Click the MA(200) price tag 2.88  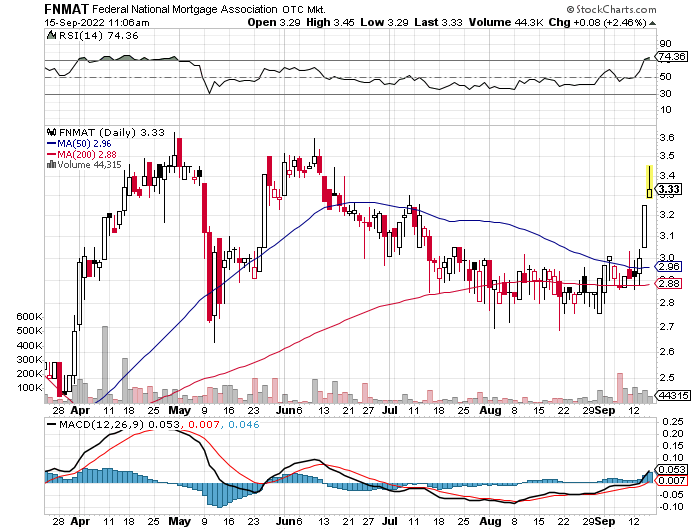[x=668, y=283]
